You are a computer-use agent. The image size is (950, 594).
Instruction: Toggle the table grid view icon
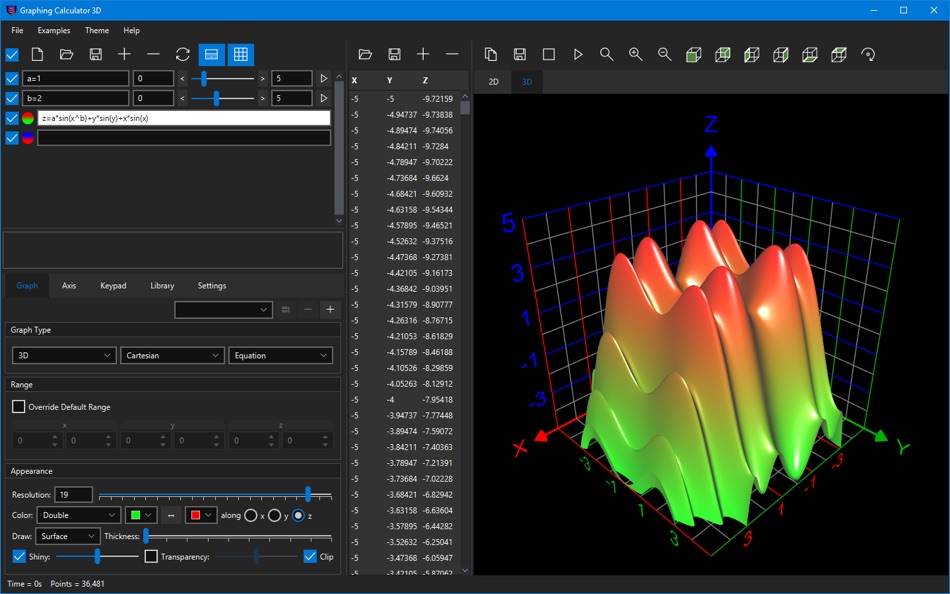click(x=240, y=54)
